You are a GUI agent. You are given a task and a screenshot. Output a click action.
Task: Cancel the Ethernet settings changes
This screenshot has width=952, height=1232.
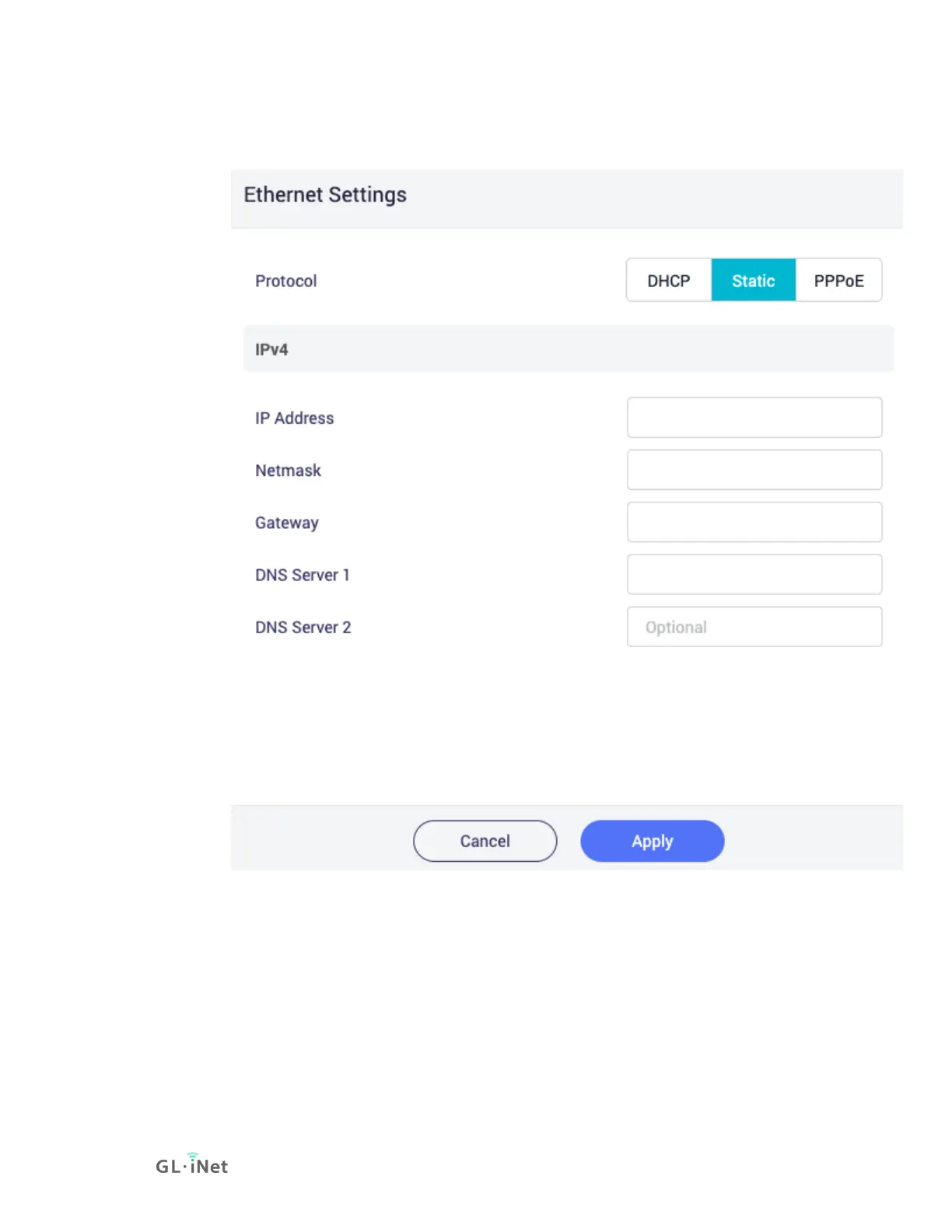(485, 841)
